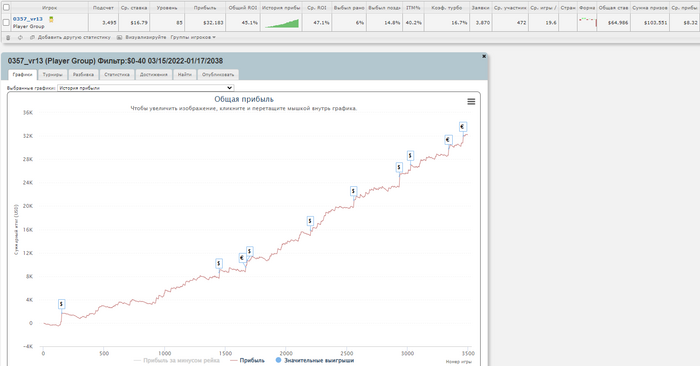Switch to the Разбивка tab
The image size is (700, 366).
83,75
